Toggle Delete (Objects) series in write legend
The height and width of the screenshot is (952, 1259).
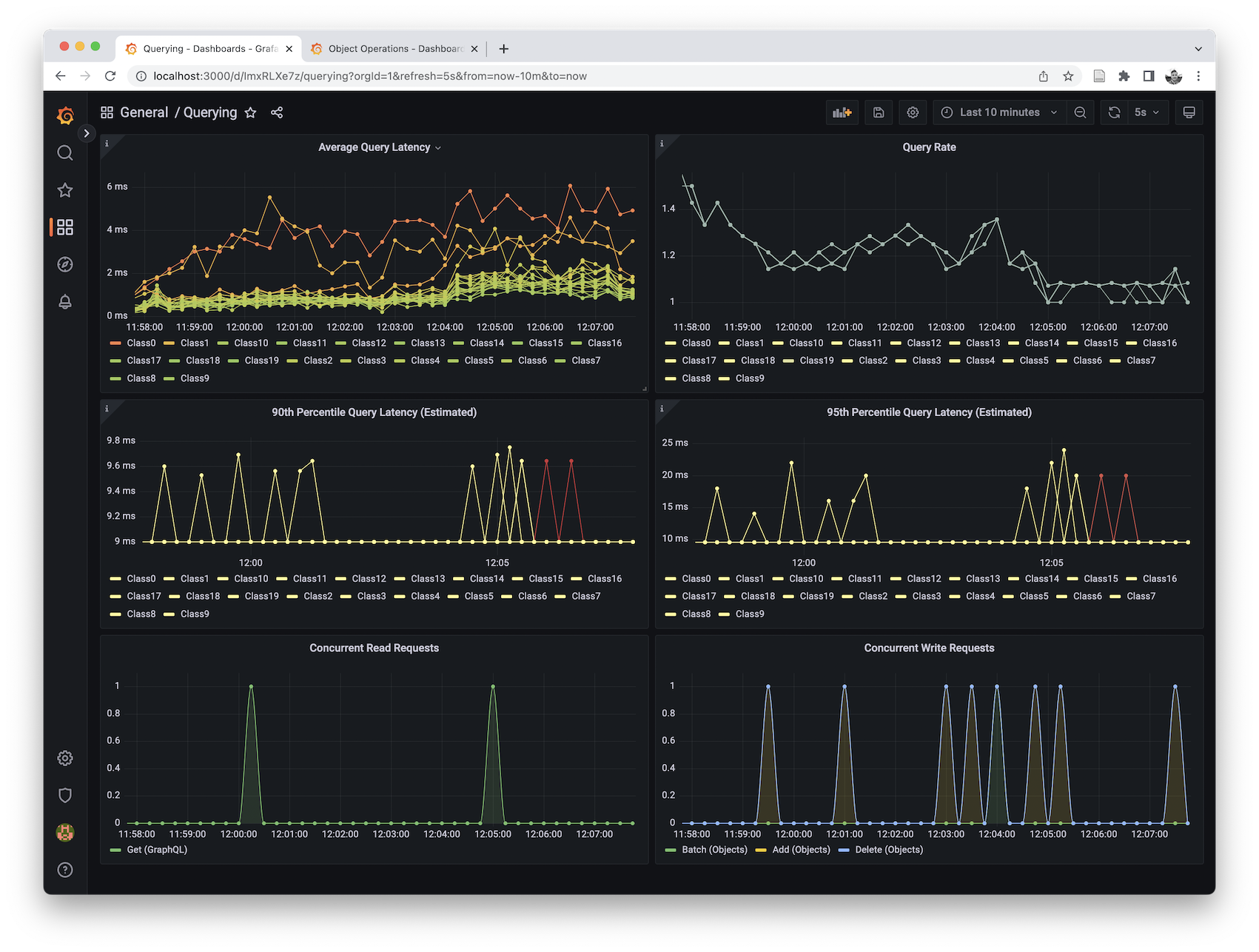[x=888, y=850]
